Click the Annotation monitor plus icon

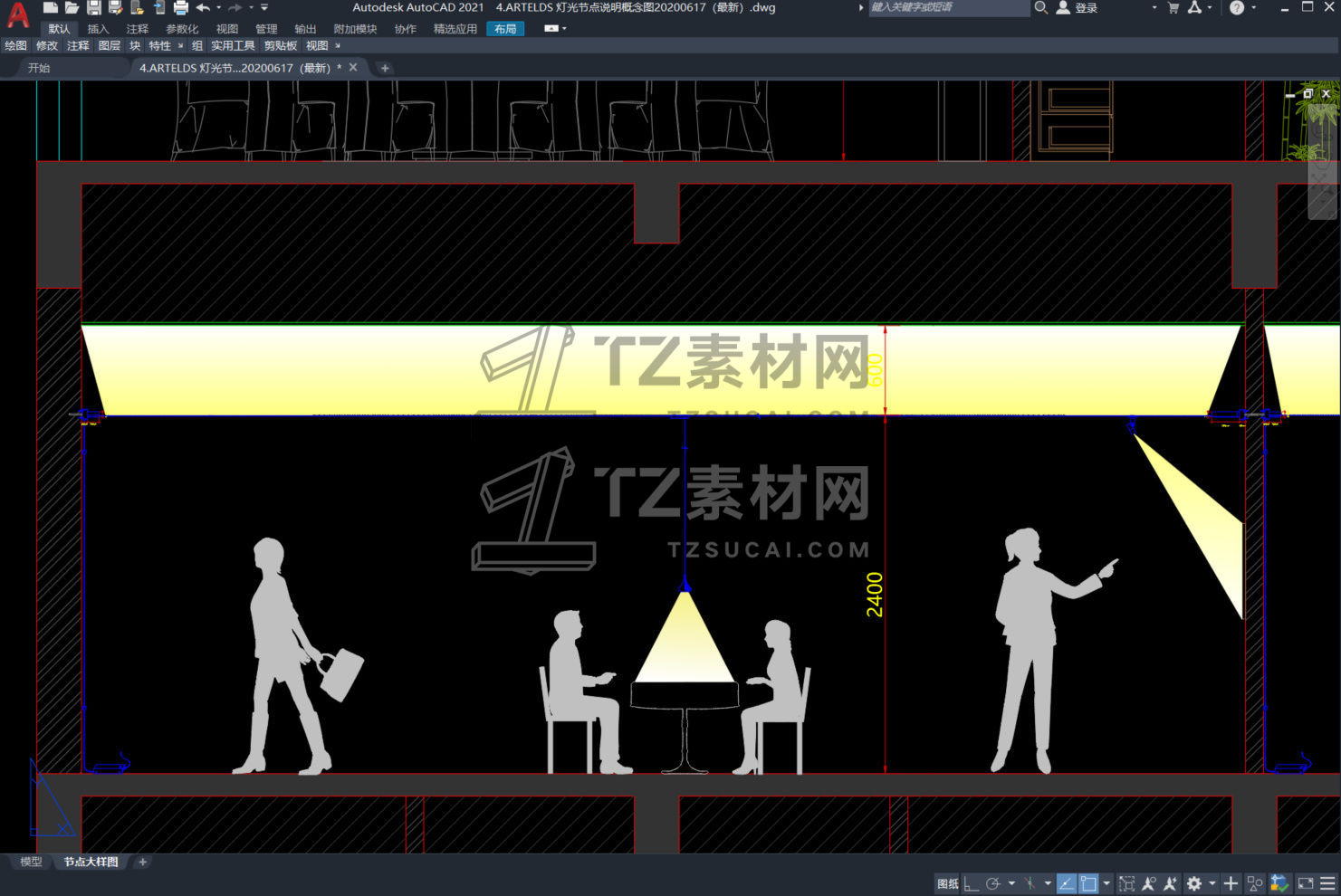tap(1231, 883)
